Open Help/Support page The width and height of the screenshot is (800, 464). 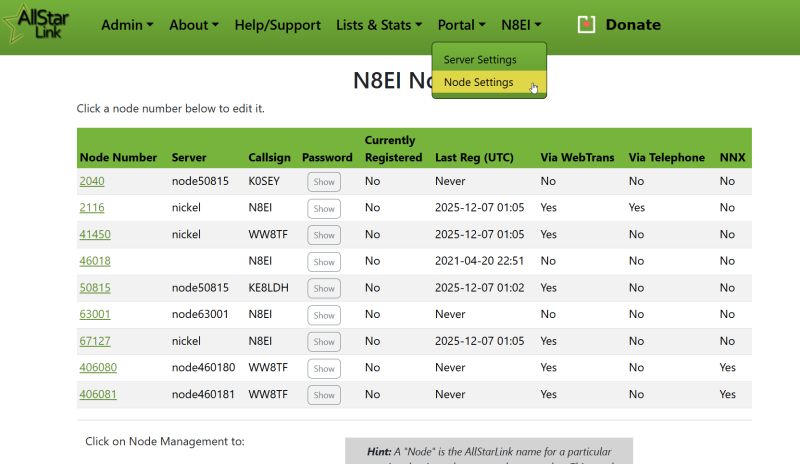[x=278, y=25]
